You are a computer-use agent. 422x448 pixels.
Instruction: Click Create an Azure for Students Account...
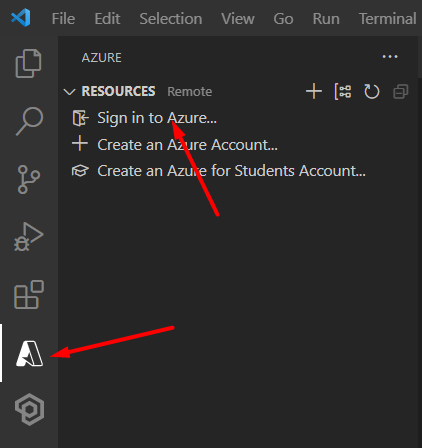pos(231,171)
